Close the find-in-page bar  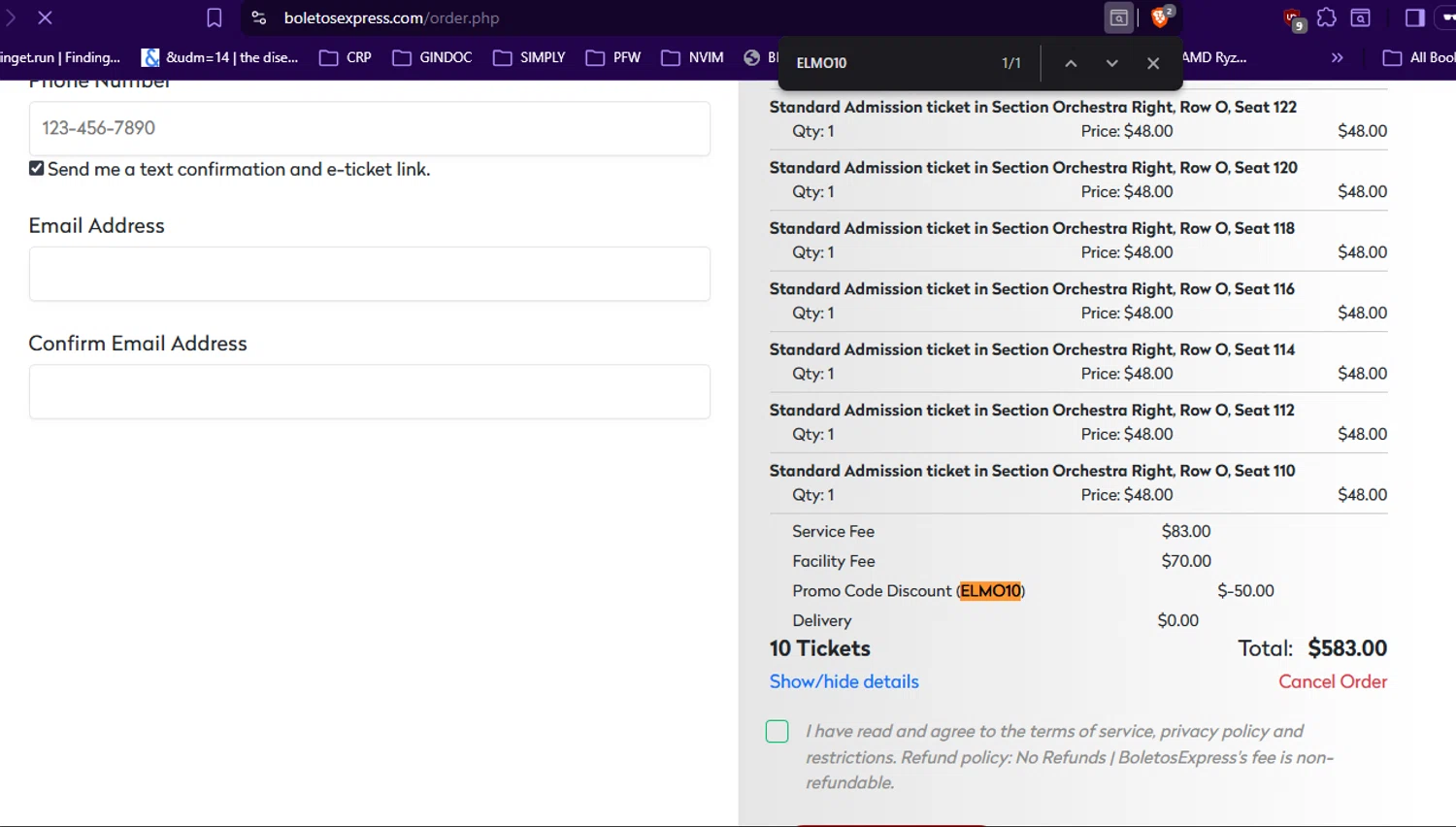tap(1153, 63)
